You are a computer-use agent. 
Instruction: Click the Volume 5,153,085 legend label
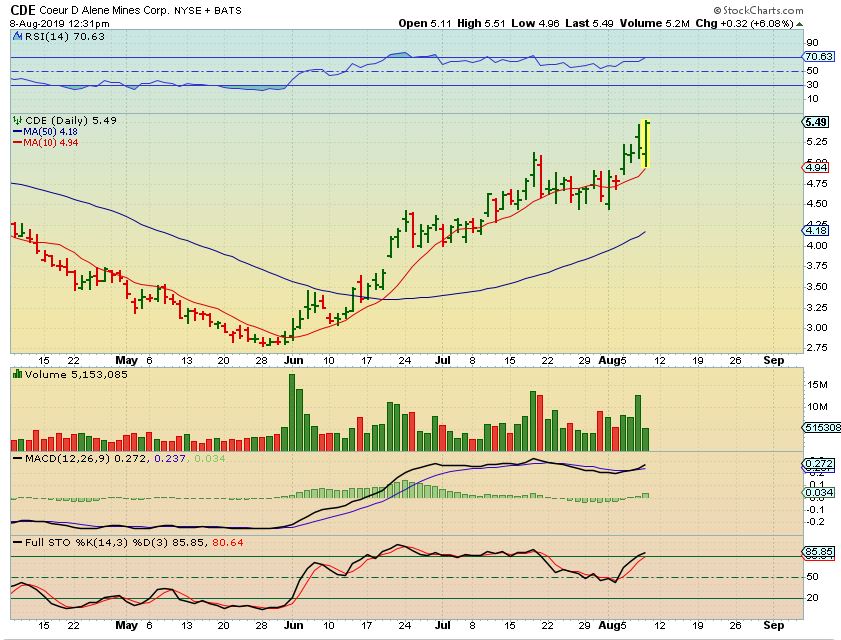tap(76, 374)
